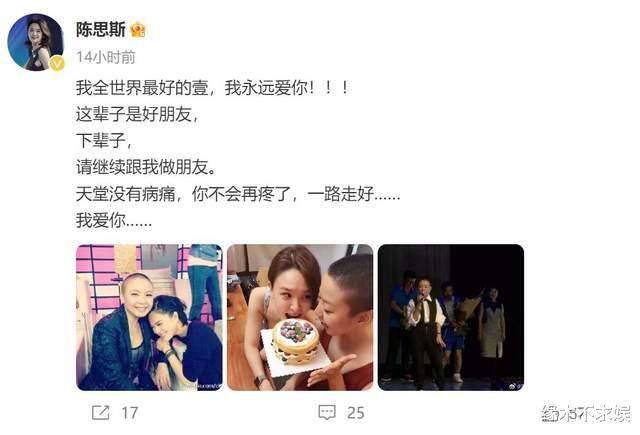View the photo with pink background

(149, 317)
